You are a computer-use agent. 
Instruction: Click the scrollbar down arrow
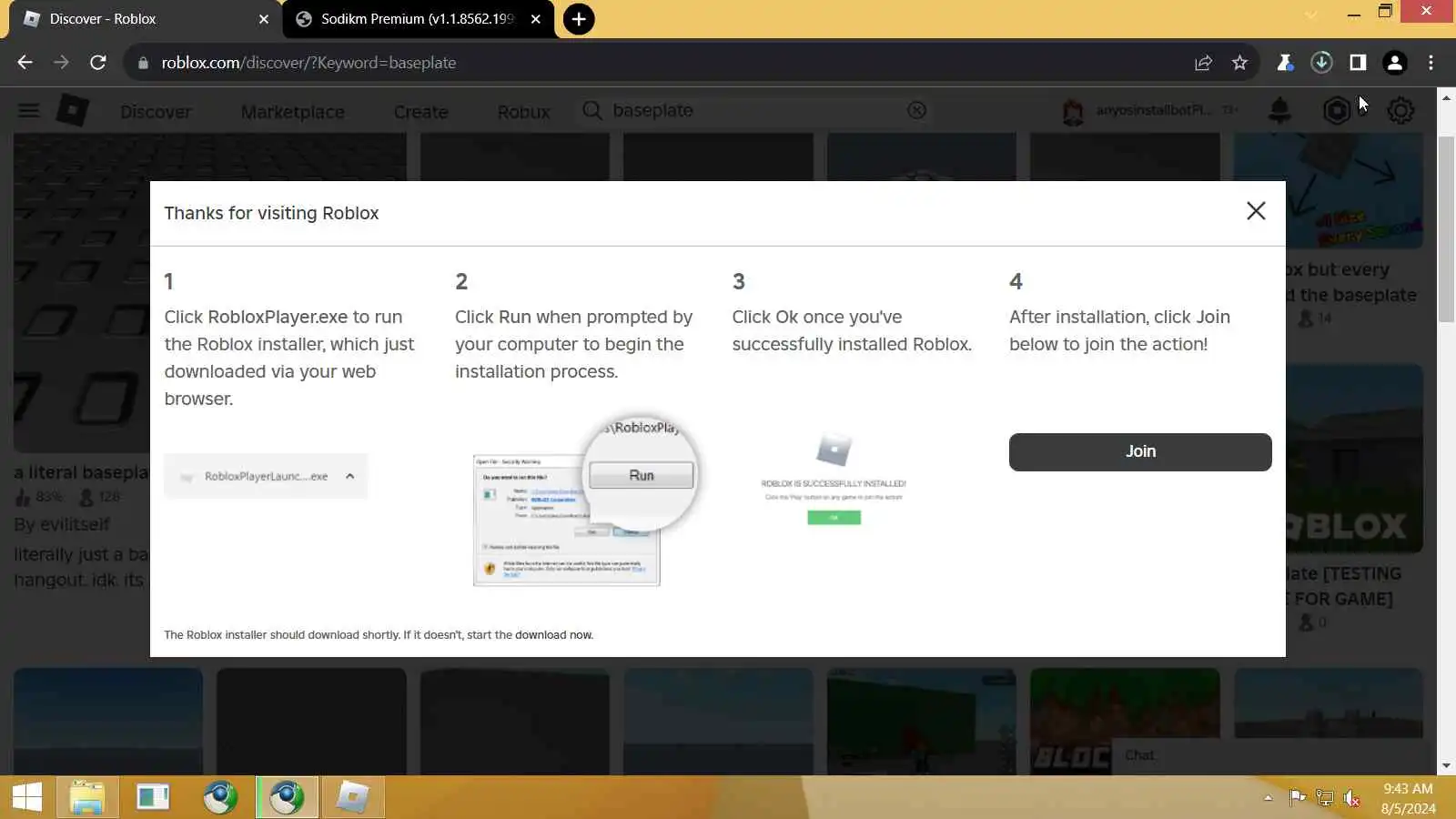click(1446, 766)
